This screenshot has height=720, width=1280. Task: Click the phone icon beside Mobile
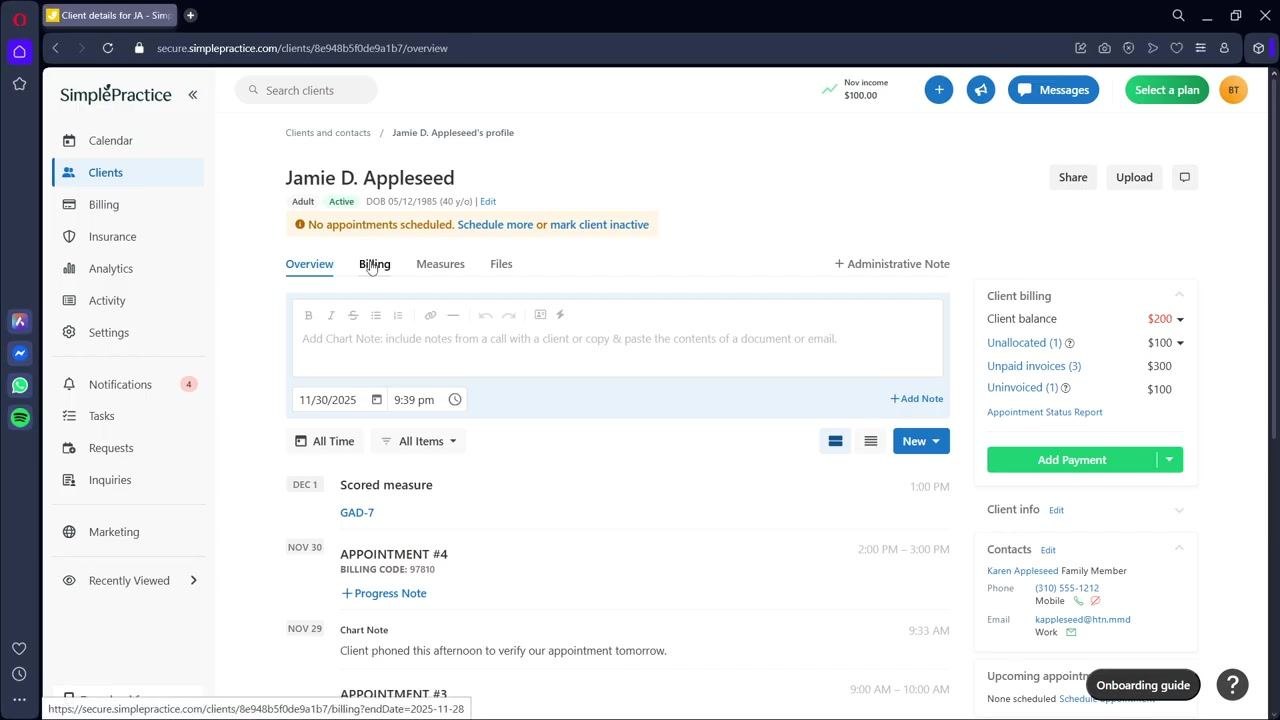(1078, 601)
